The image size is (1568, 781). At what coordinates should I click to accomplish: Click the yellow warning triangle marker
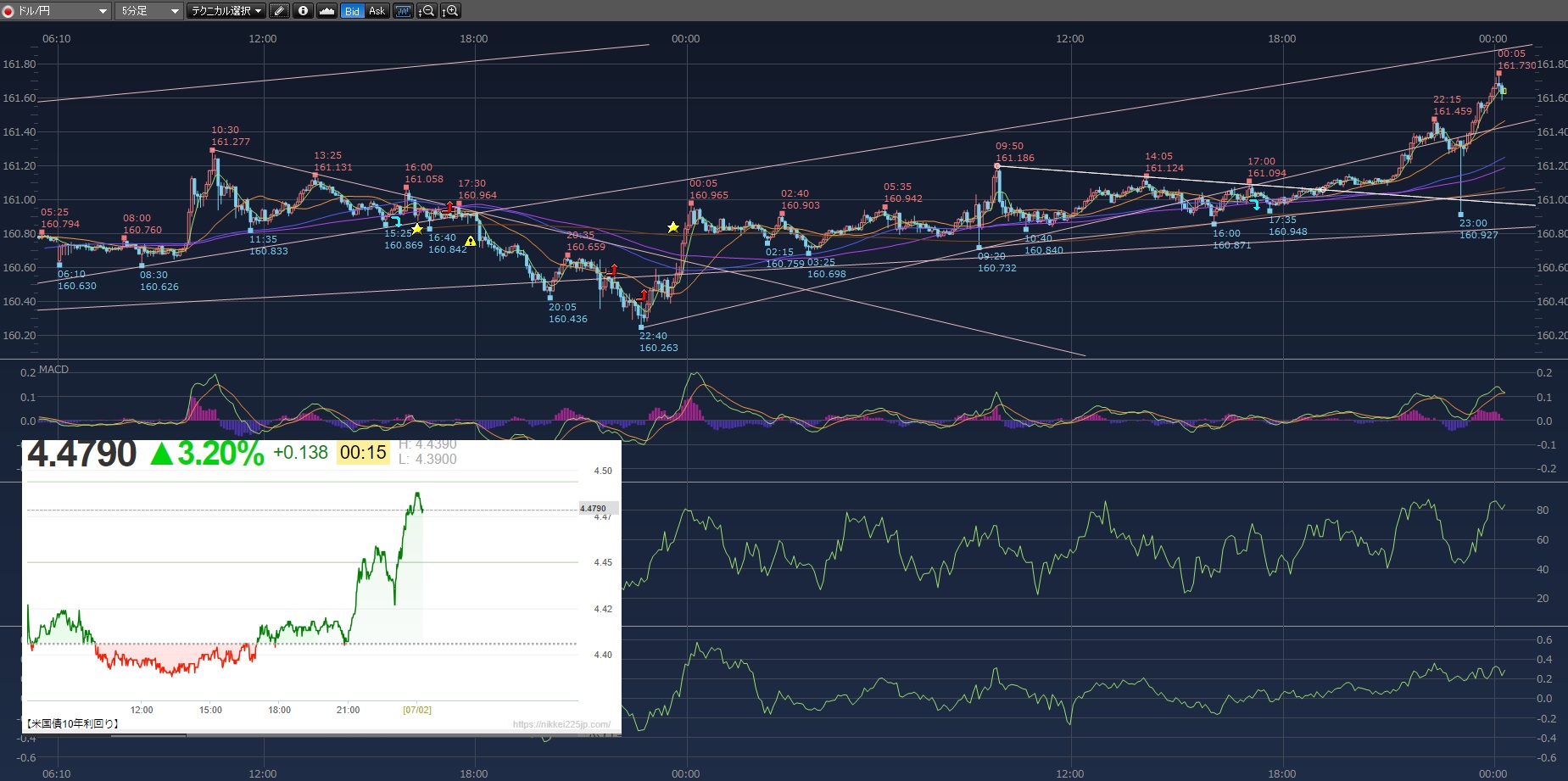coord(471,242)
